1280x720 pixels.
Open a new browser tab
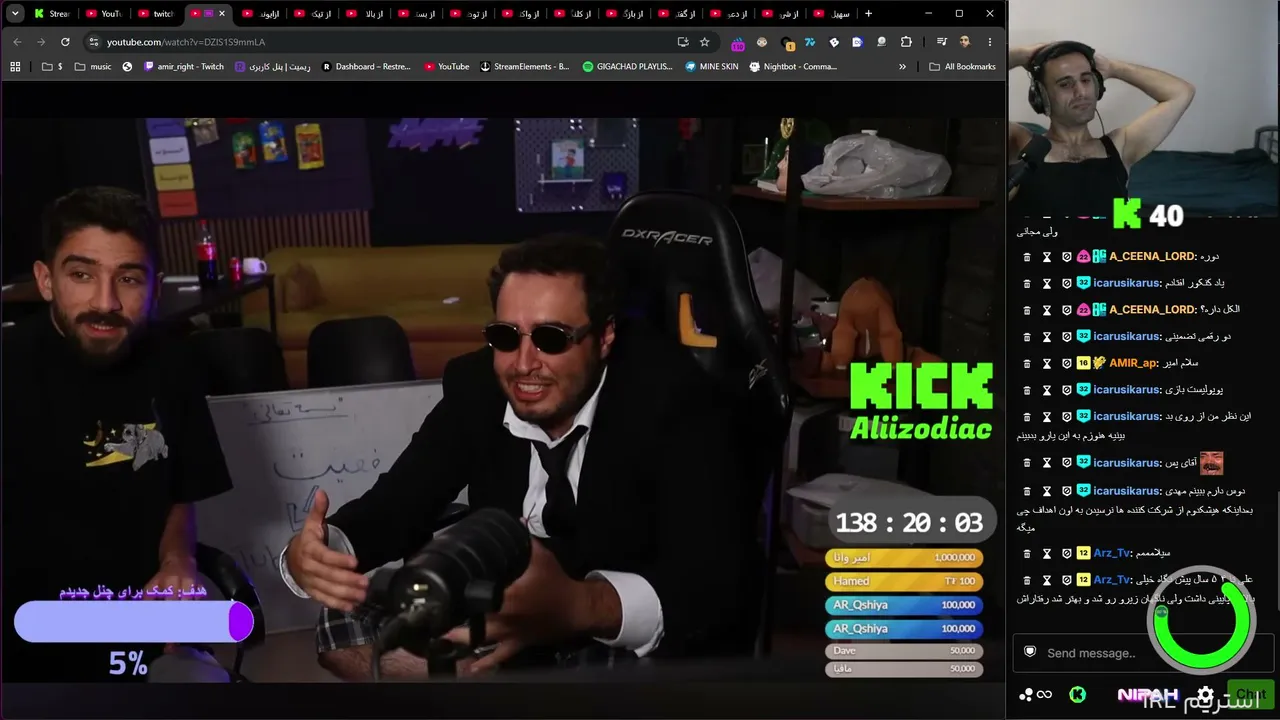868,14
